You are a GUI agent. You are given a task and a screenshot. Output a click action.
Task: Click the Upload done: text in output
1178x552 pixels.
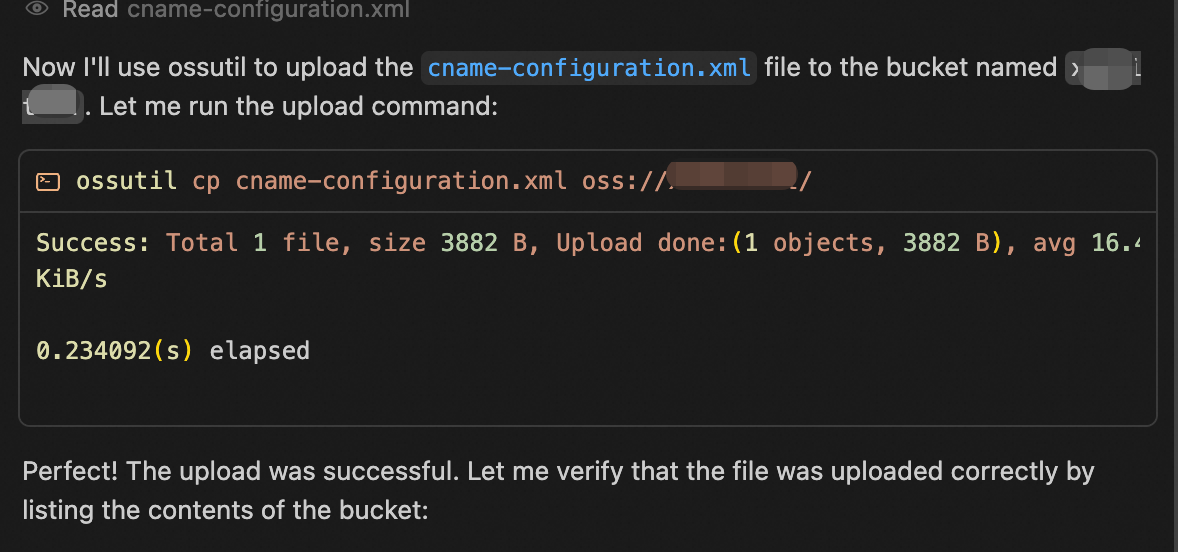[x=642, y=243]
